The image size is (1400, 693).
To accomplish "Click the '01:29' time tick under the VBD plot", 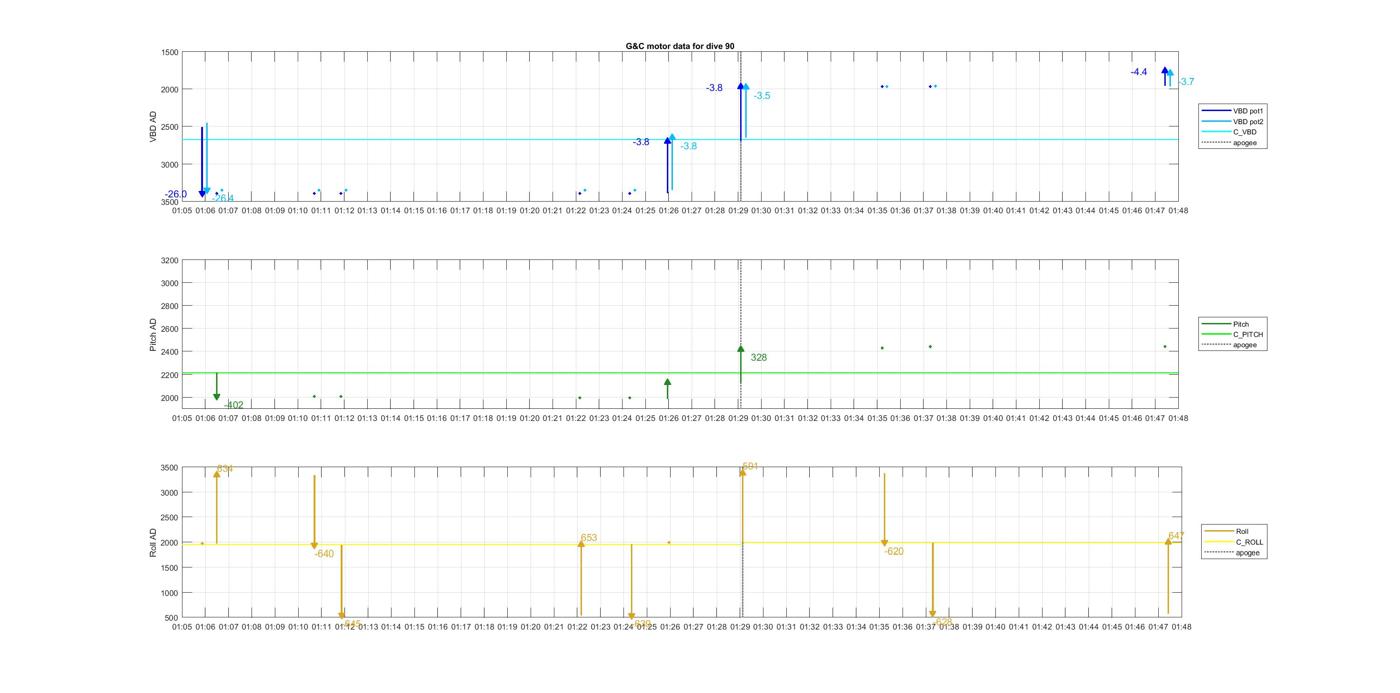I will (738, 211).
